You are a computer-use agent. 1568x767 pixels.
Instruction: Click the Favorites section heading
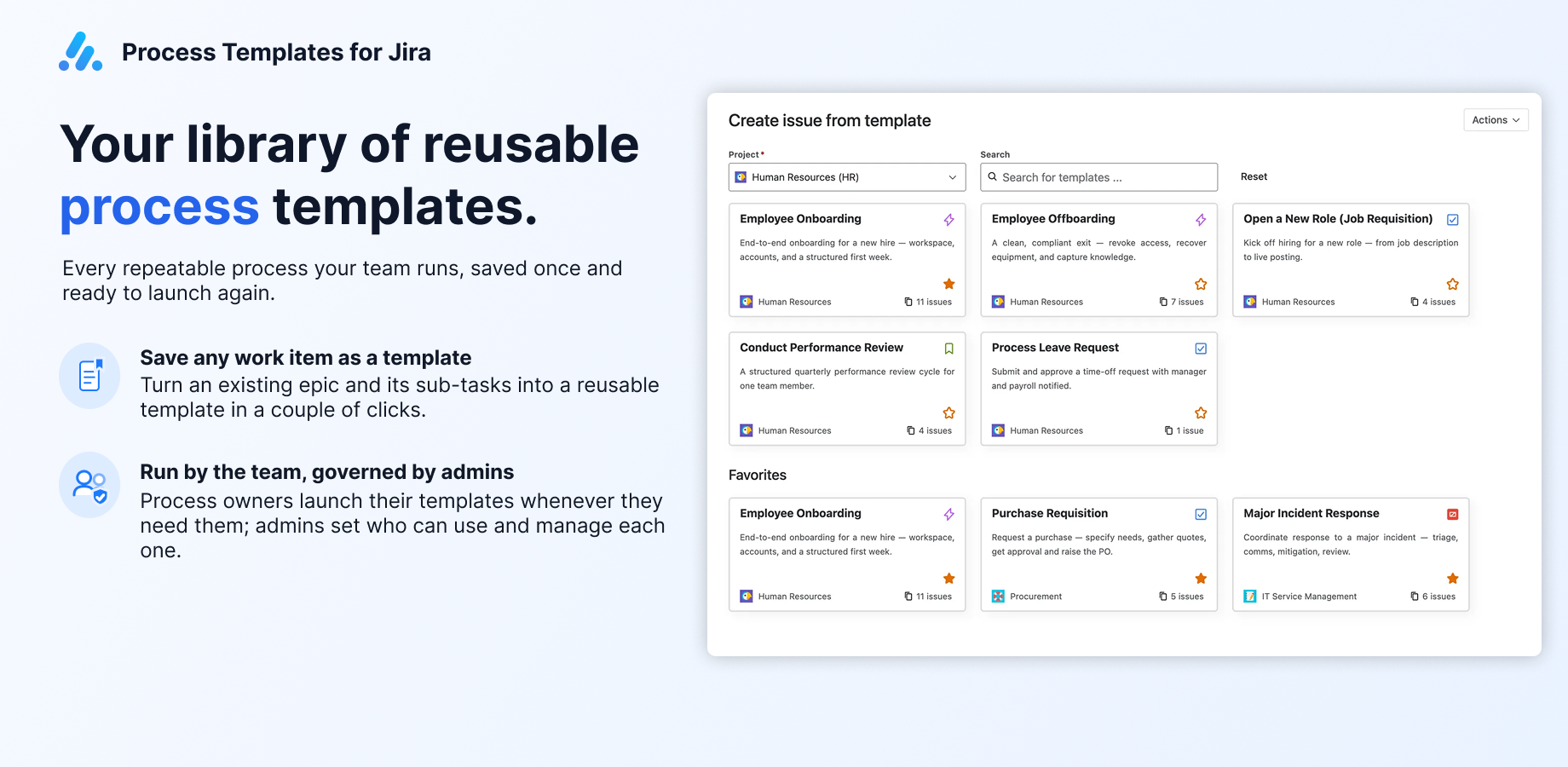pyautogui.click(x=758, y=476)
